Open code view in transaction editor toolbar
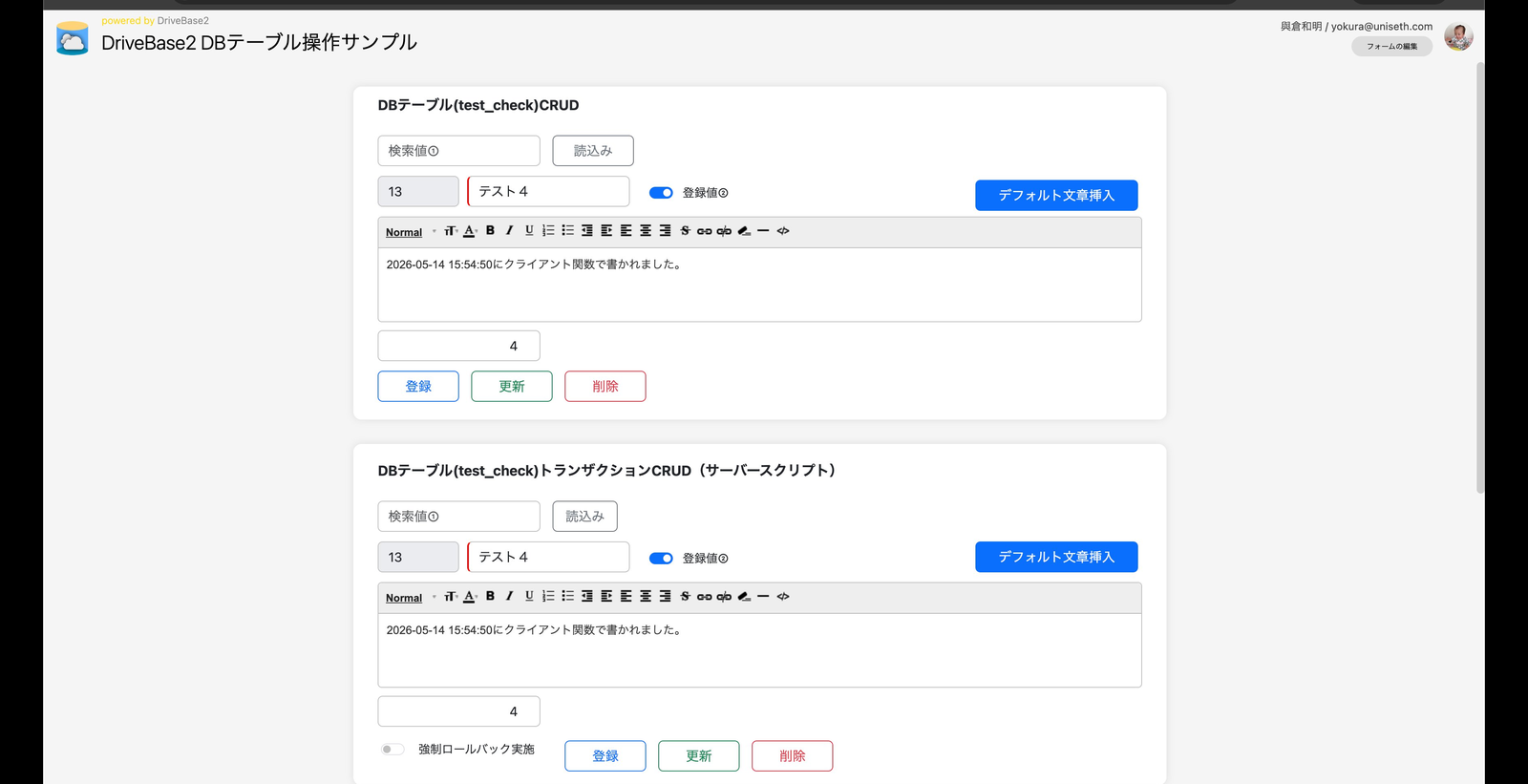The height and width of the screenshot is (784, 1528). pyautogui.click(x=783, y=596)
